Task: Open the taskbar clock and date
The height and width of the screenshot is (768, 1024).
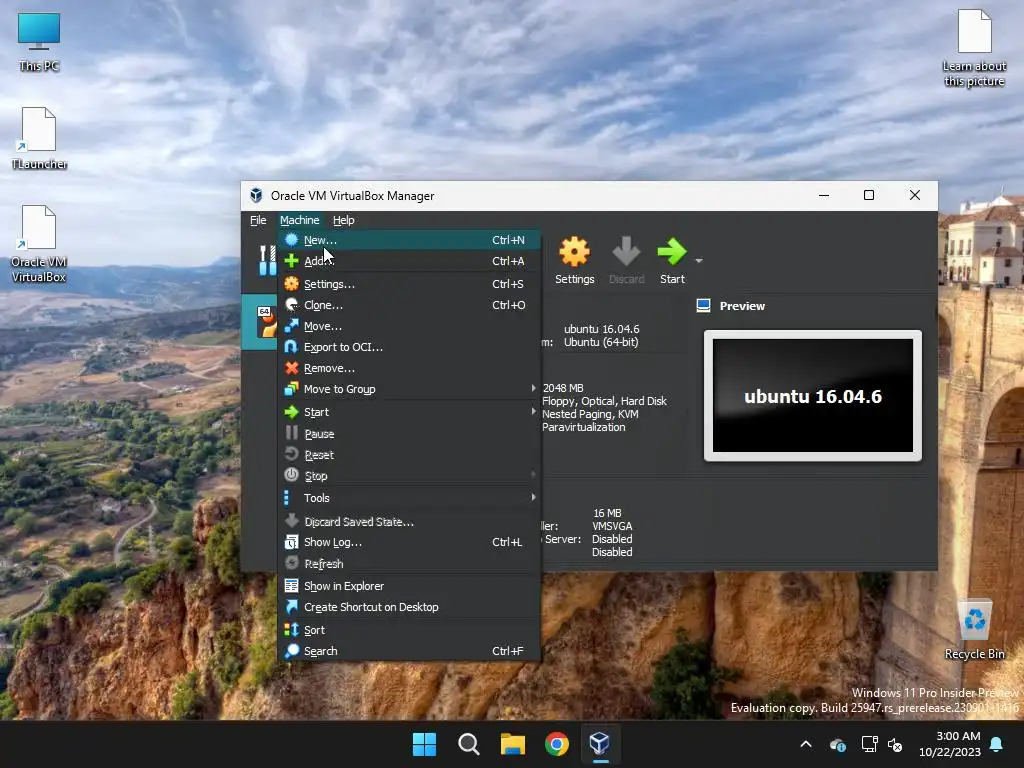Action: point(950,744)
